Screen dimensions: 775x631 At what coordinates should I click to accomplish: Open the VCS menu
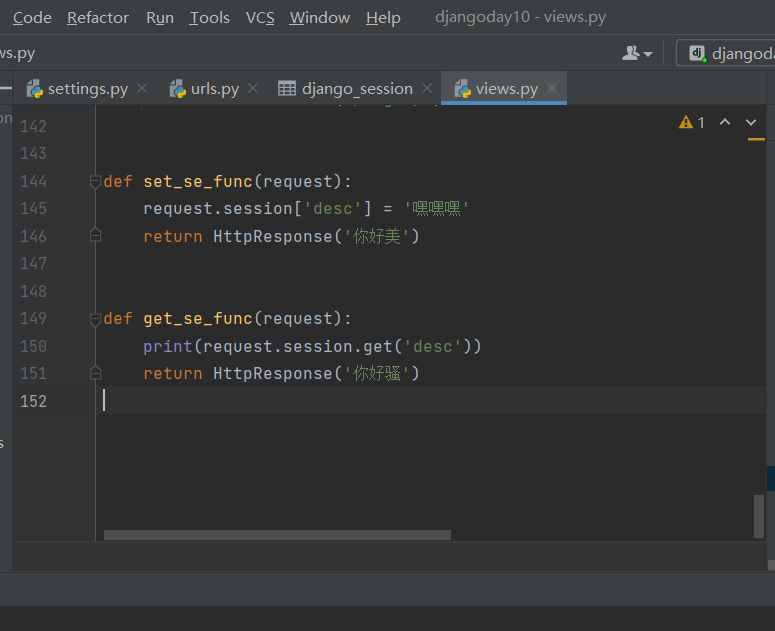260,18
